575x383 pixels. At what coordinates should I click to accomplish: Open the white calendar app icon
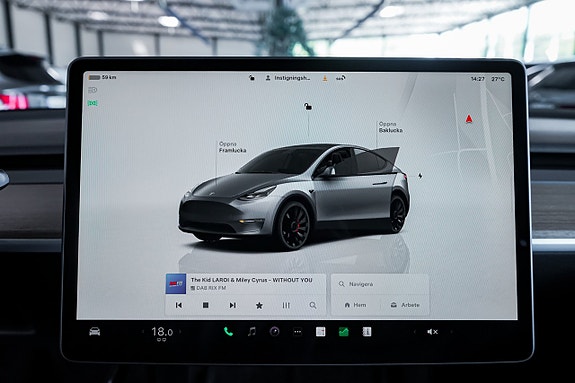pyautogui.click(x=321, y=332)
